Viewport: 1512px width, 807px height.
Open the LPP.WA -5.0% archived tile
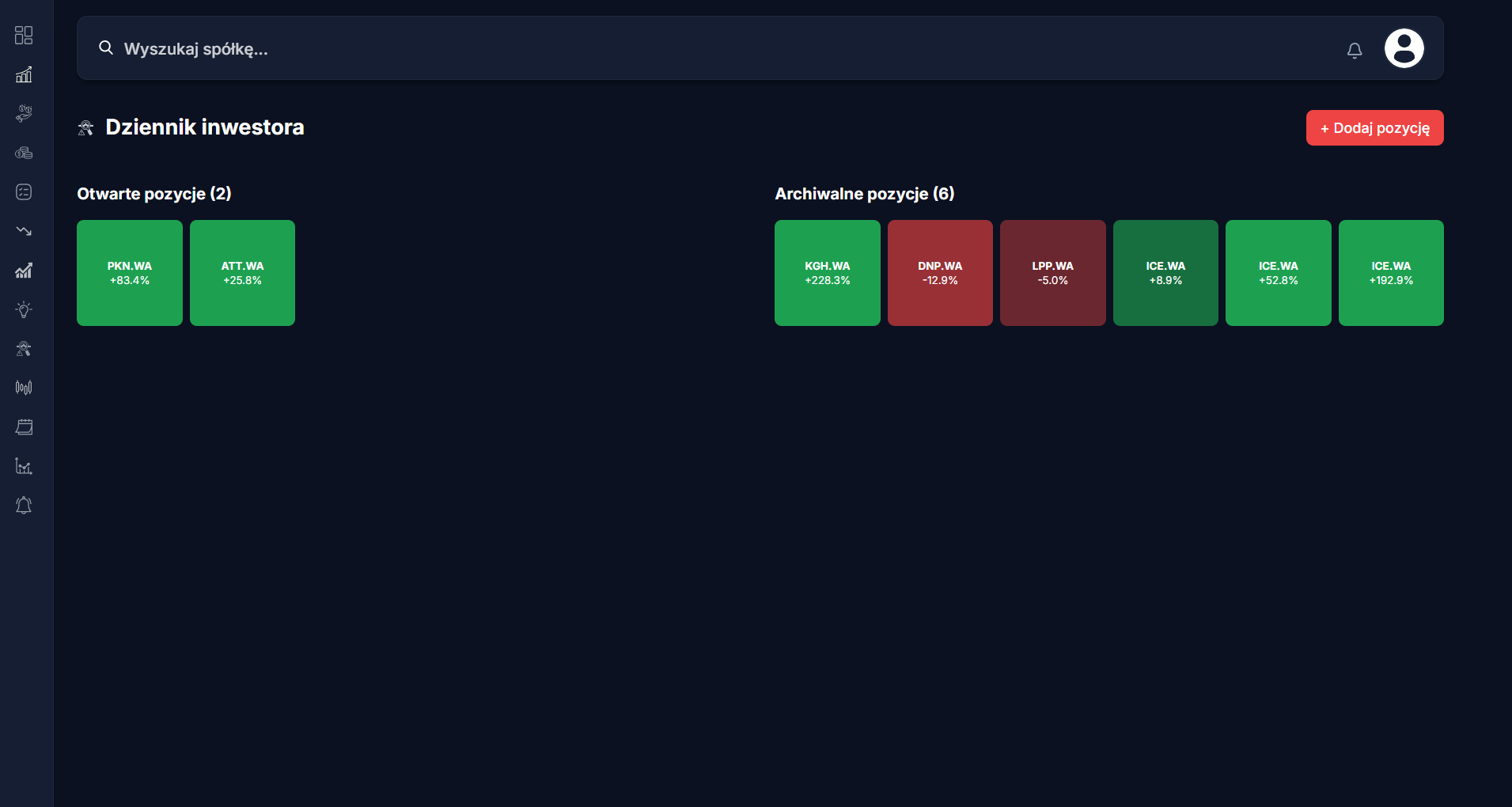(1052, 273)
